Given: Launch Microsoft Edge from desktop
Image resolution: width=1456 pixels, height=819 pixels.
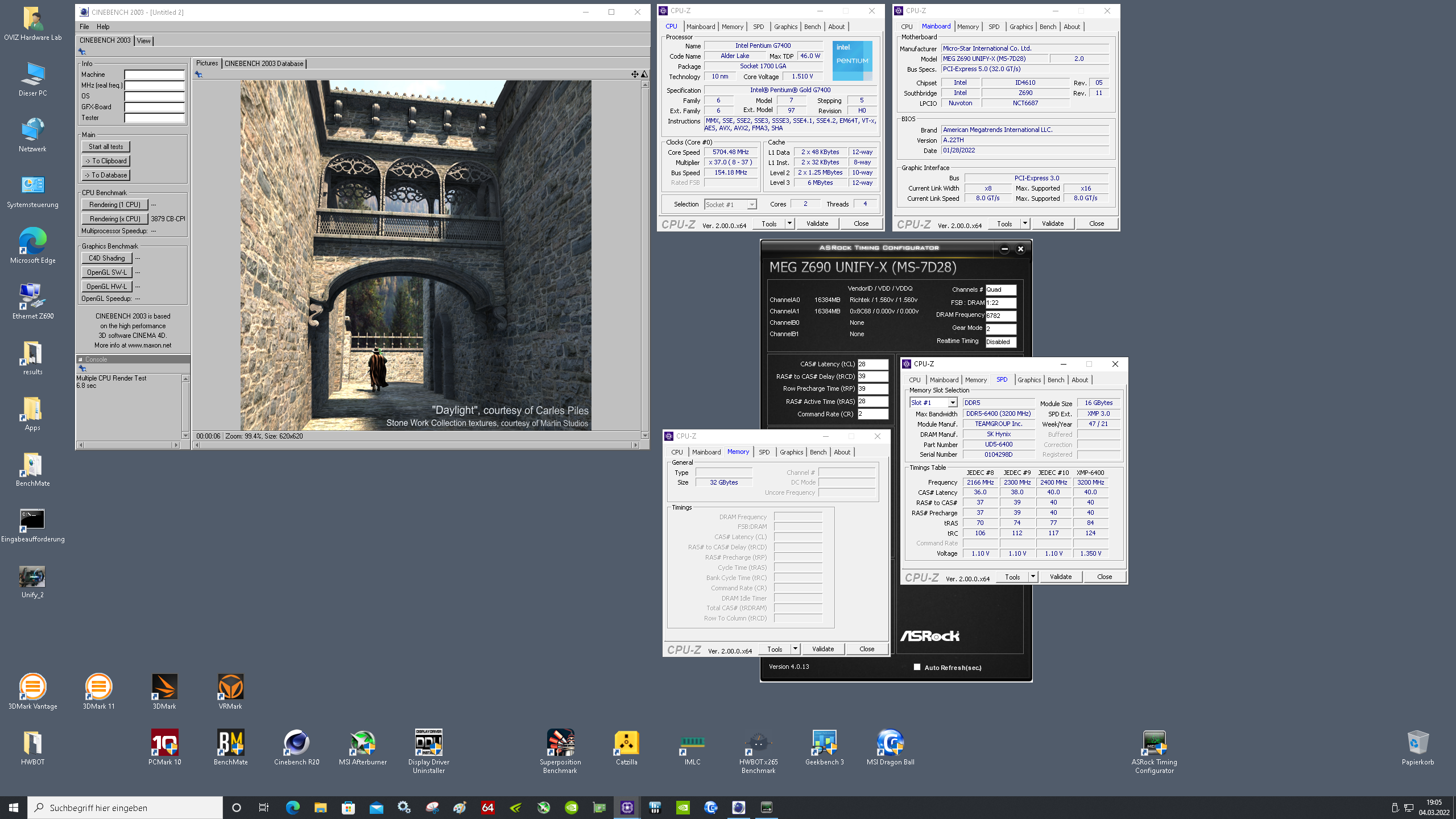Looking at the screenshot, I should point(32,246).
